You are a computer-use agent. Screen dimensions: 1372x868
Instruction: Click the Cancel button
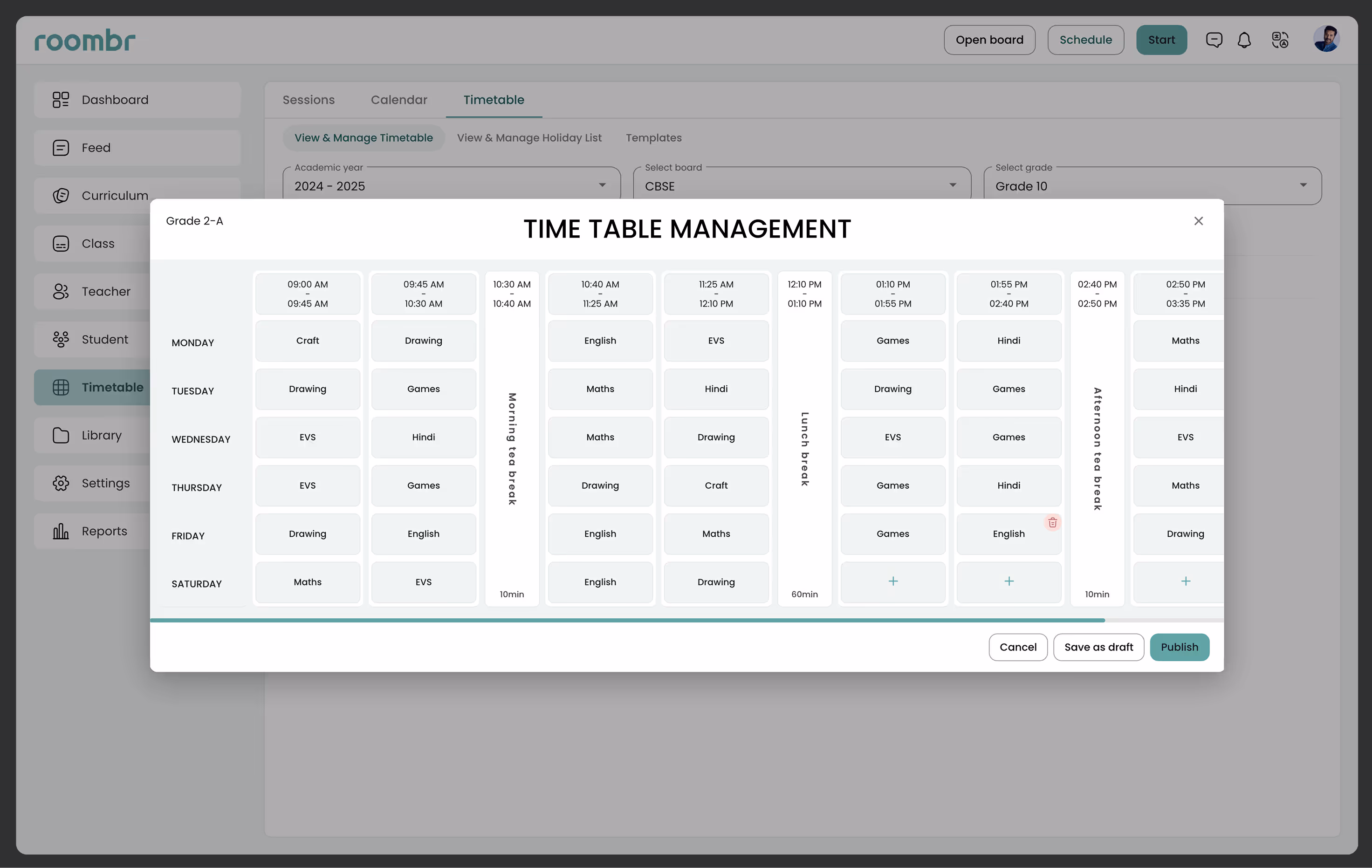pyautogui.click(x=1018, y=647)
